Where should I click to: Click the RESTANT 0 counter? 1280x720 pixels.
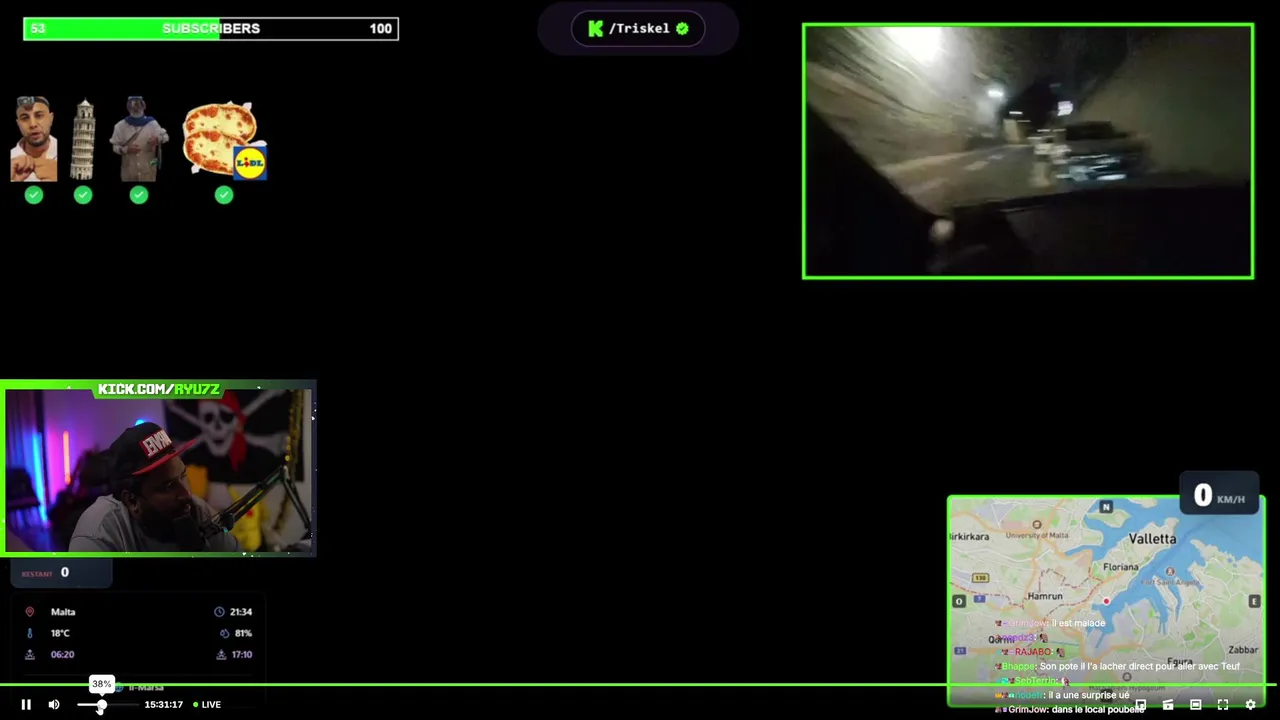pyautogui.click(x=61, y=573)
